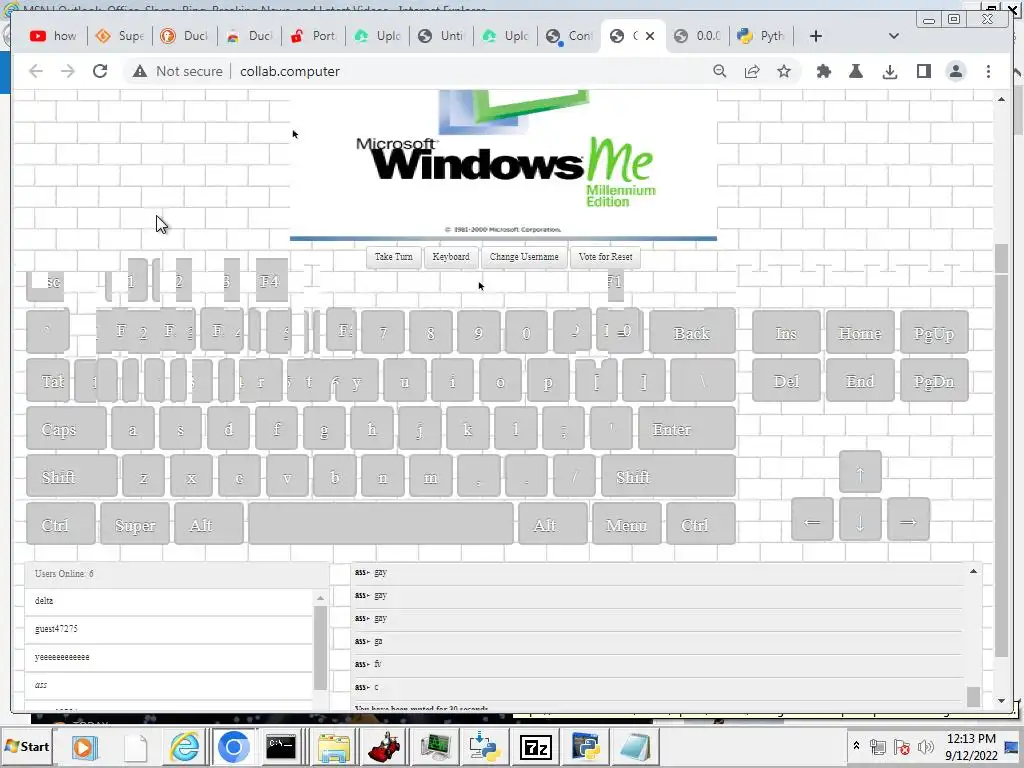Select user 'delta' in users list
Image resolution: width=1024 pixels, height=768 pixels.
click(x=169, y=601)
